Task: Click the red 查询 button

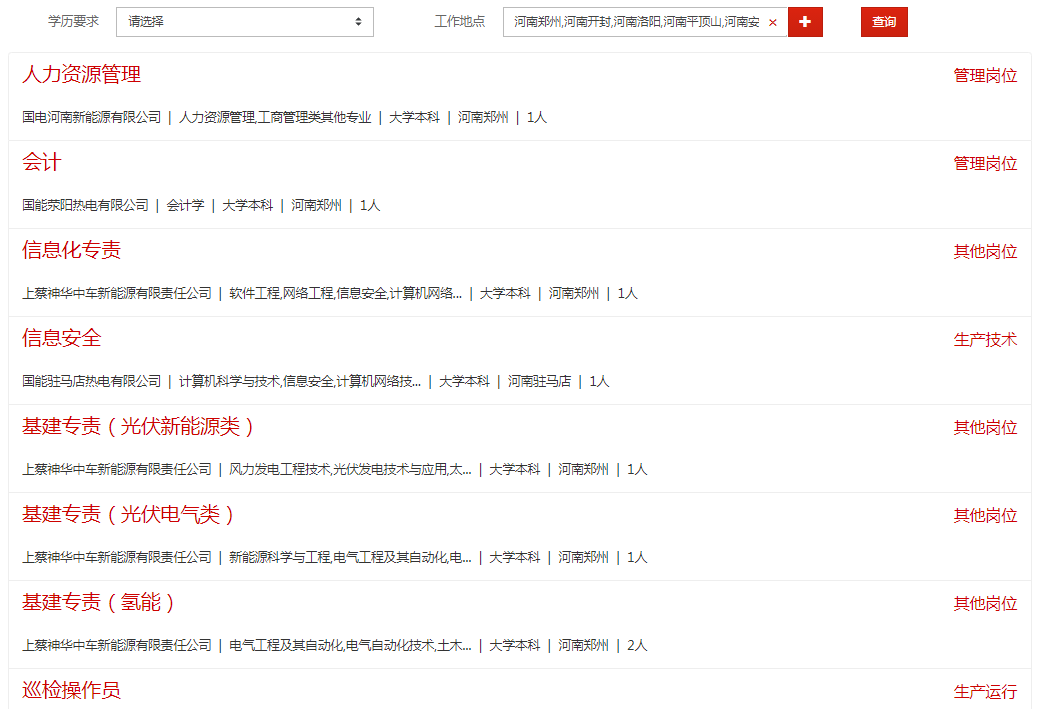Action: pyautogui.click(x=884, y=22)
